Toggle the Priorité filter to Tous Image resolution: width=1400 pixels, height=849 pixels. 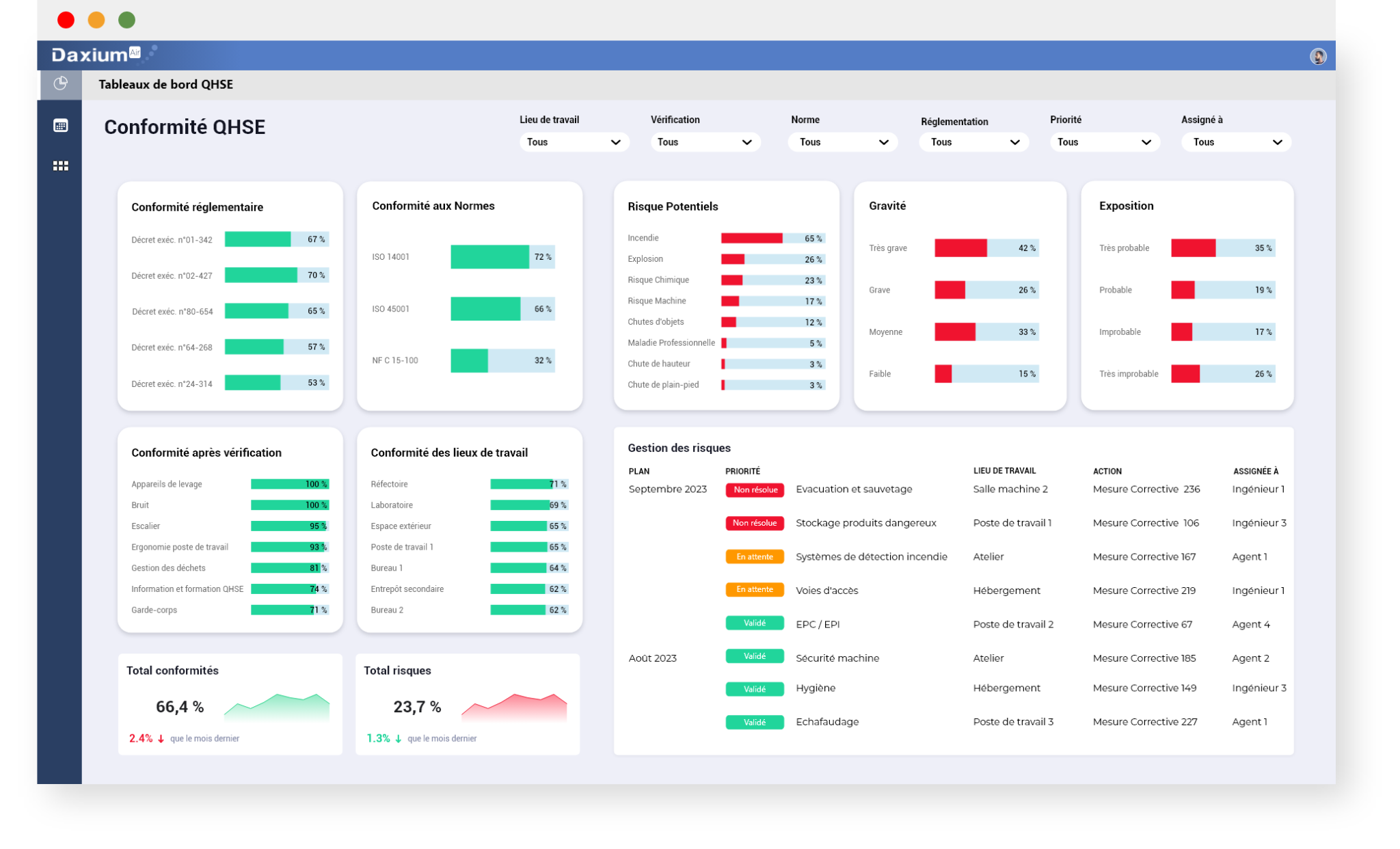tap(1105, 142)
